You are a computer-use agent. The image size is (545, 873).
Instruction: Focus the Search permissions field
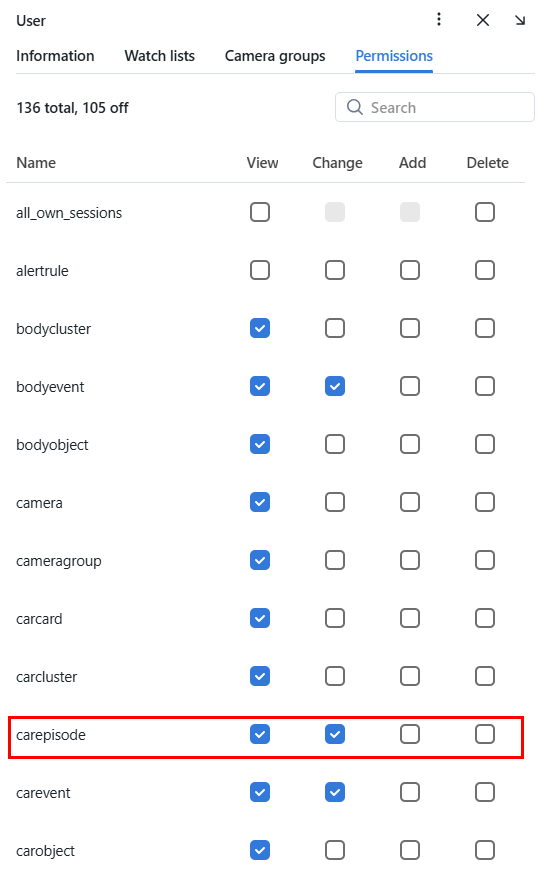tap(435, 107)
